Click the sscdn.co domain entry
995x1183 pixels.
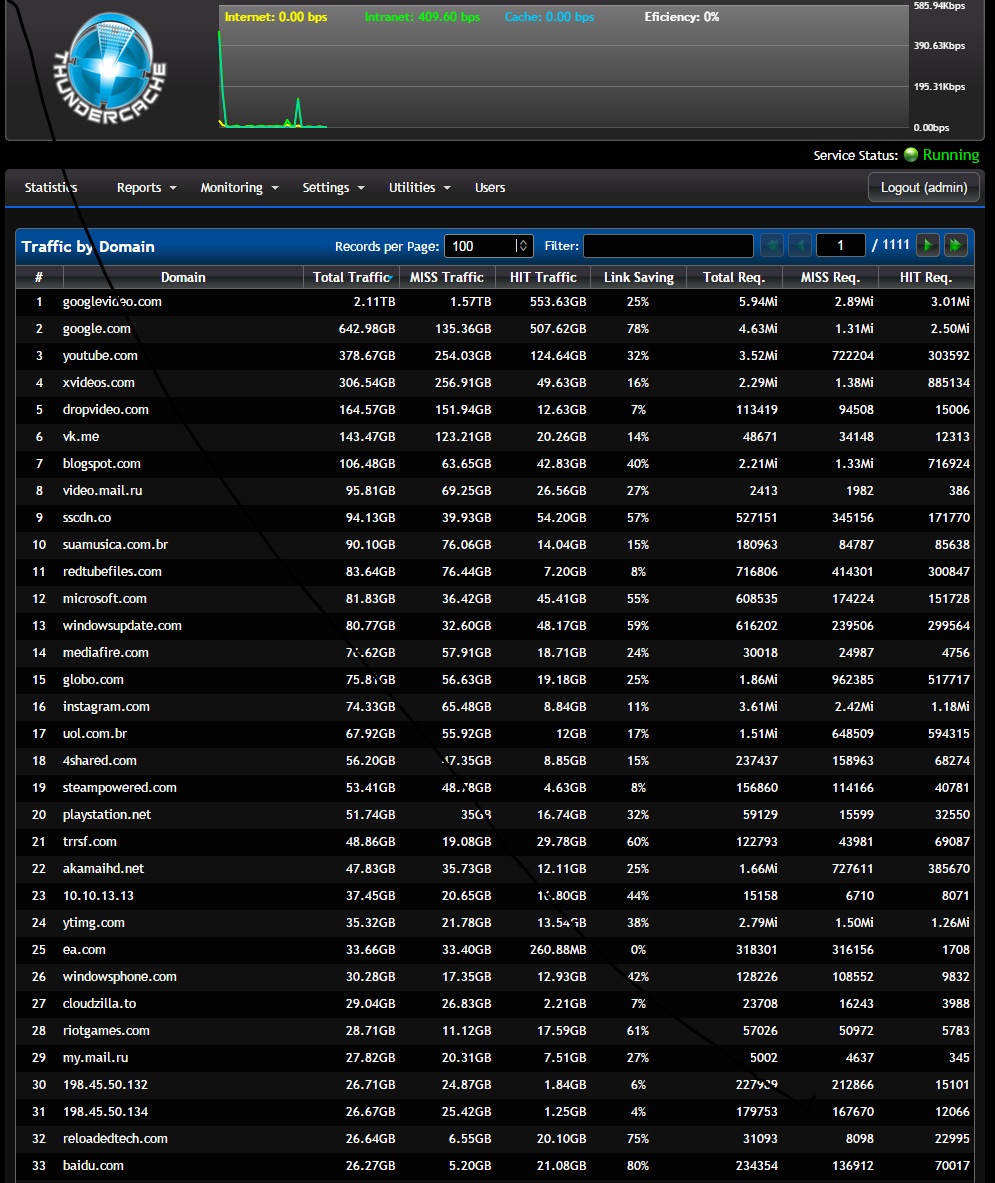[87, 518]
